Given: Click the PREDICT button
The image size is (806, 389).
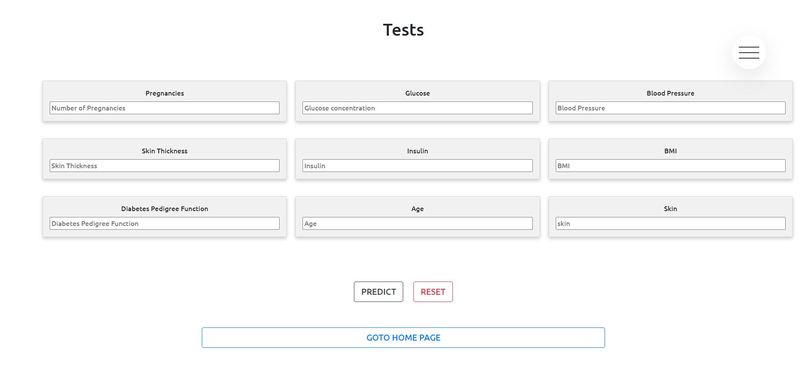Looking at the screenshot, I should pos(378,292).
